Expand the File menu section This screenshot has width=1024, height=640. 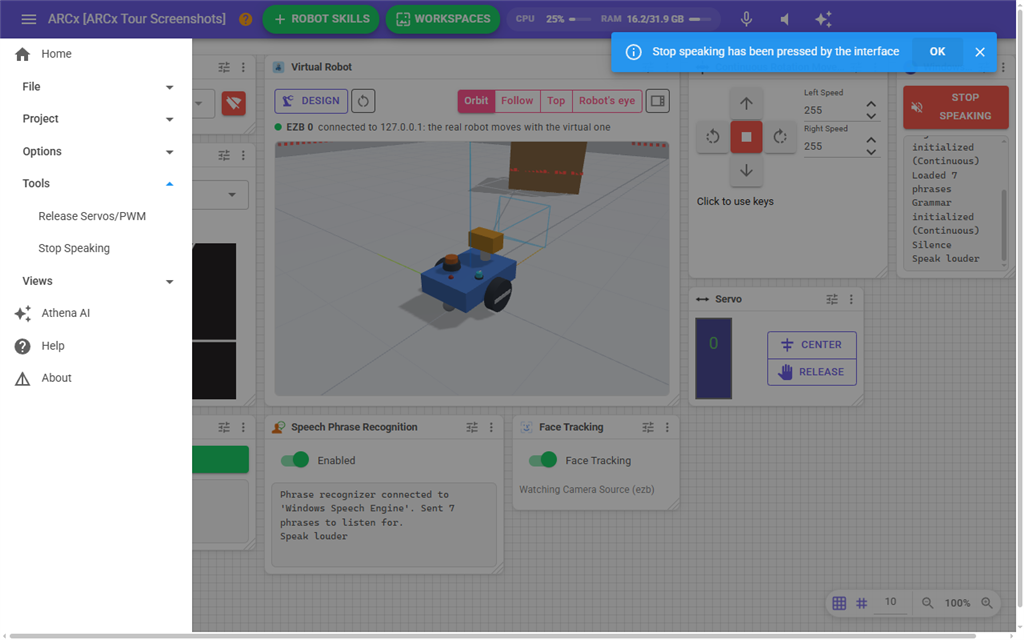click(96, 87)
